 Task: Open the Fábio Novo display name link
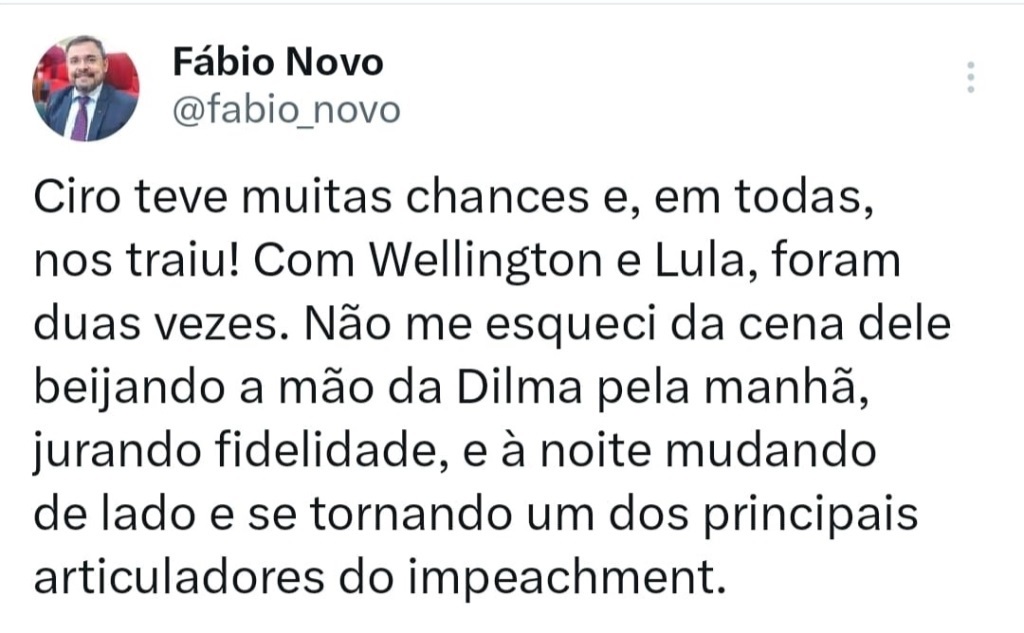(278, 64)
